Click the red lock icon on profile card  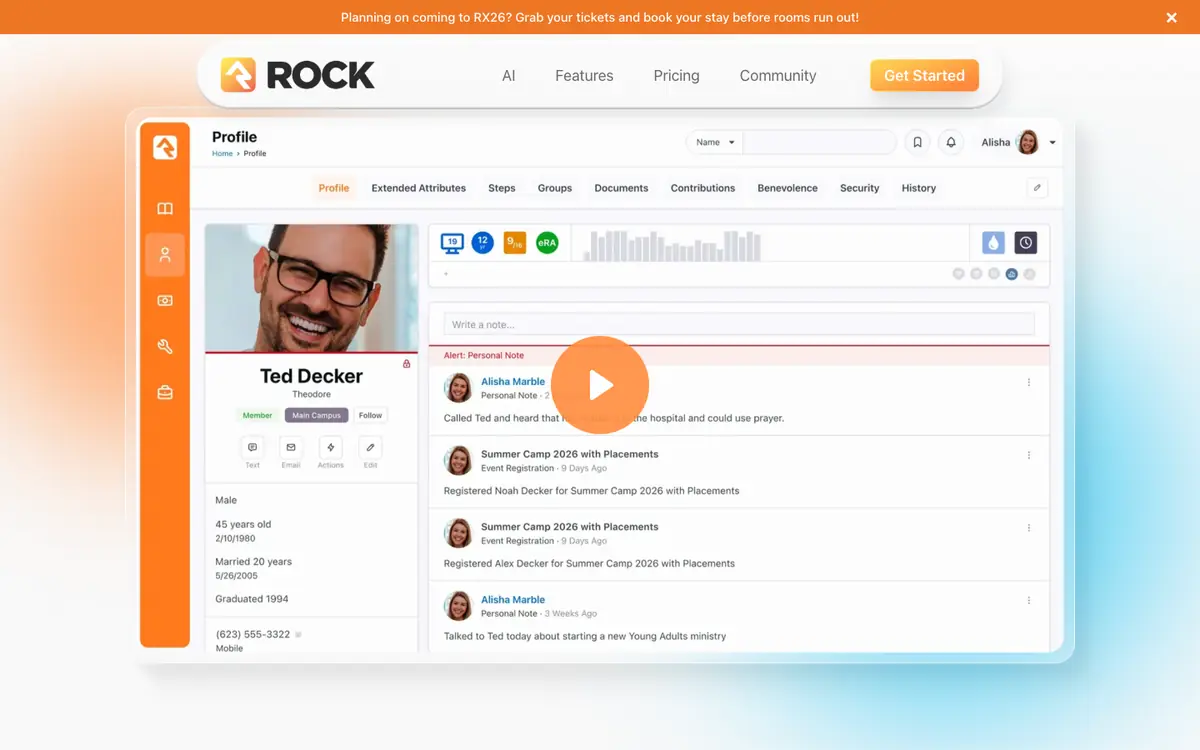pos(407,364)
